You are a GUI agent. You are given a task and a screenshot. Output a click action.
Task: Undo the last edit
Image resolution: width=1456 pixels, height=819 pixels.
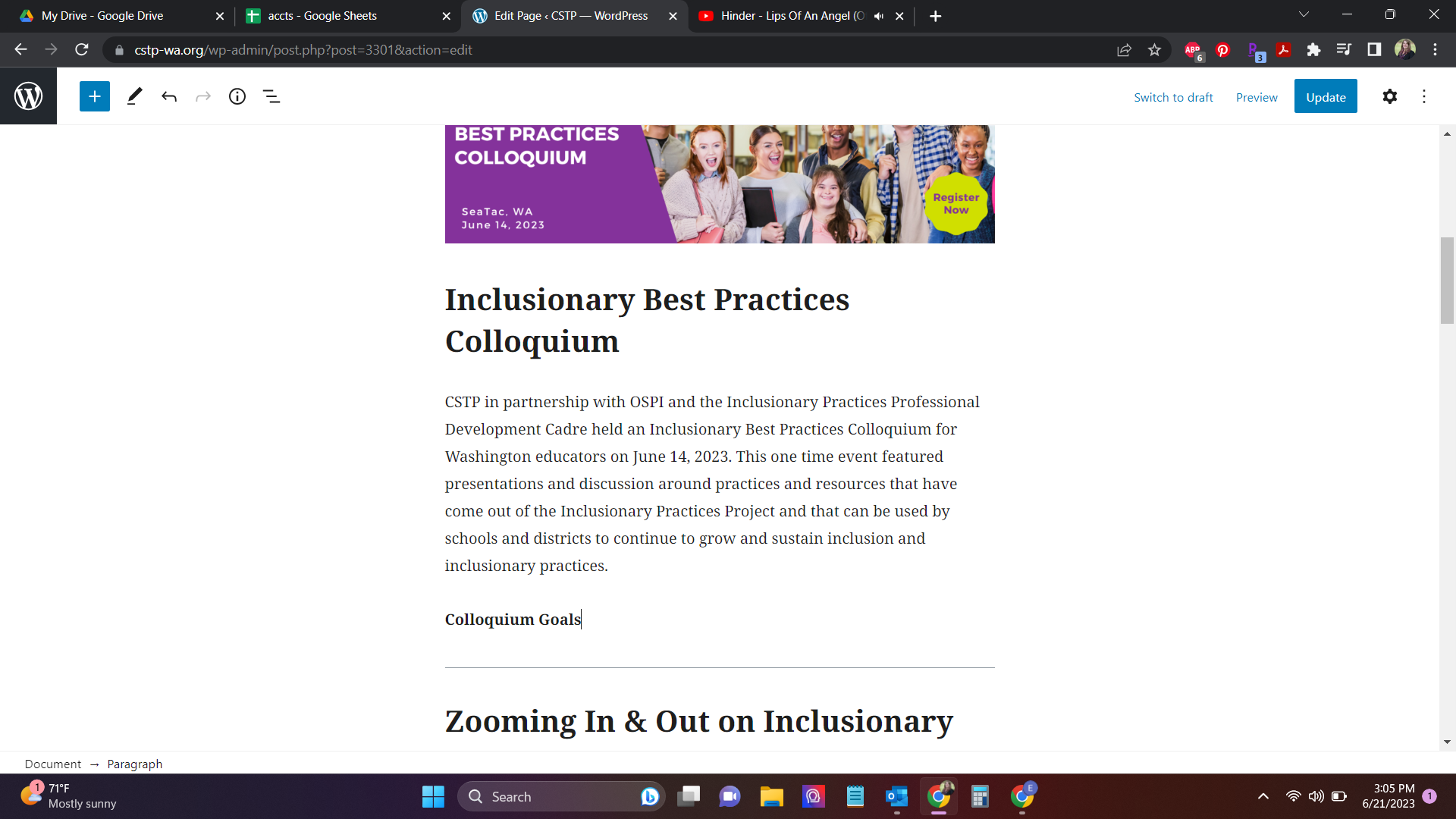(169, 96)
